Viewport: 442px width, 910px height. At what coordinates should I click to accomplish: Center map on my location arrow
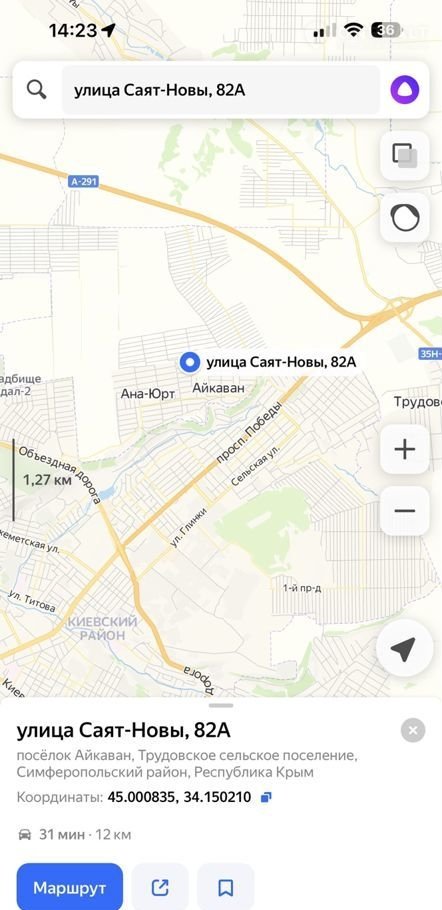(404, 648)
